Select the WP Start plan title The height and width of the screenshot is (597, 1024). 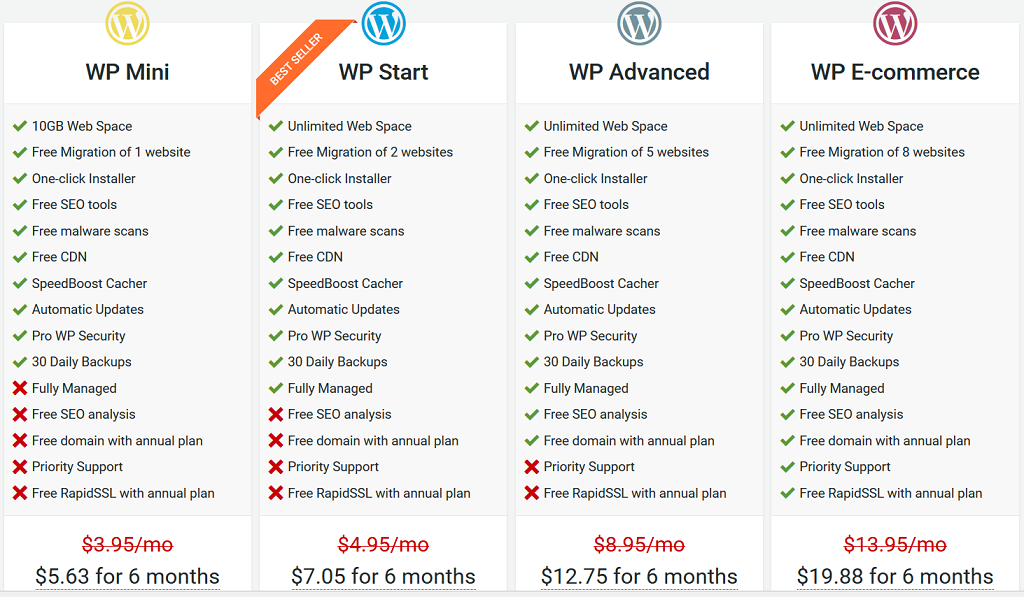point(383,72)
